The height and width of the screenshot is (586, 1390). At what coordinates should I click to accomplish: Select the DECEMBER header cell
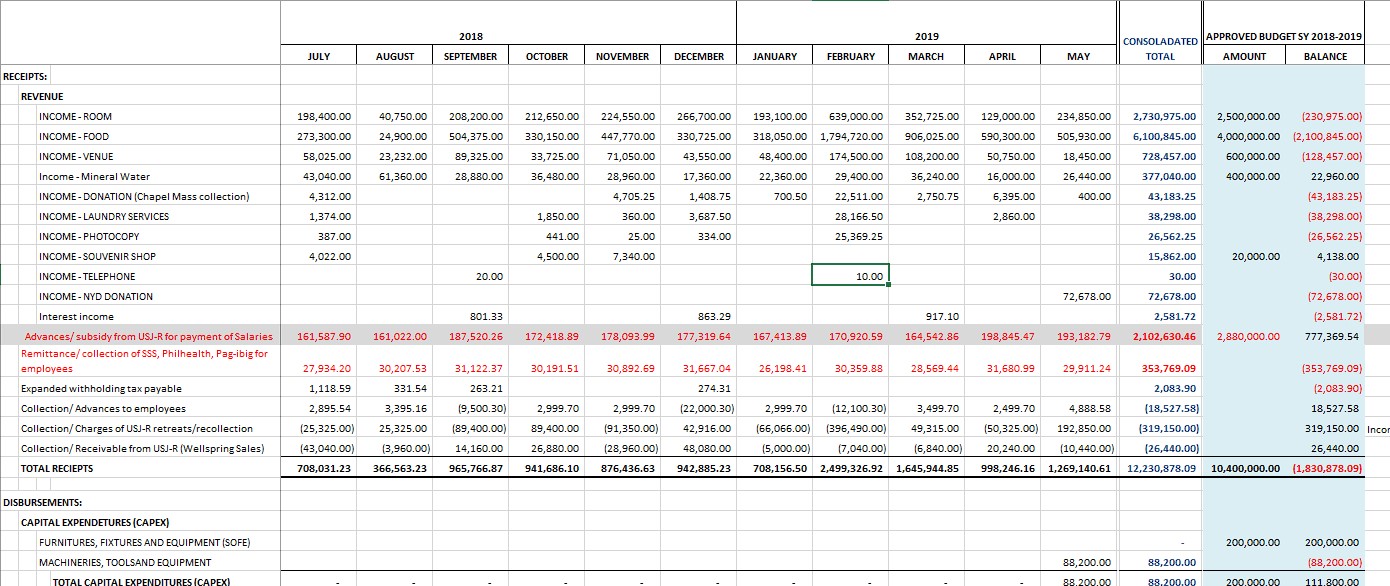(x=698, y=57)
